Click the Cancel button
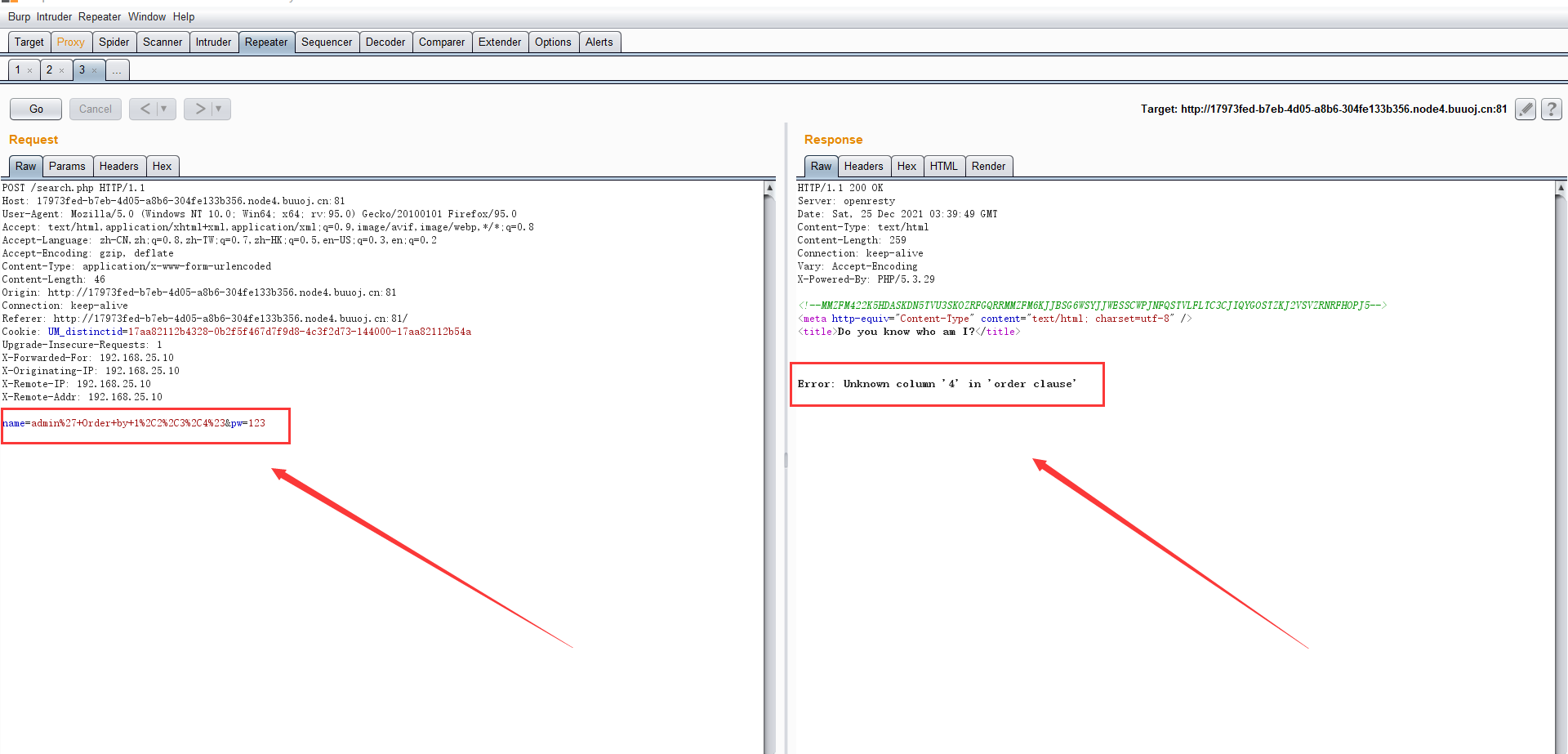The height and width of the screenshot is (754, 1568). coord(96,109)
